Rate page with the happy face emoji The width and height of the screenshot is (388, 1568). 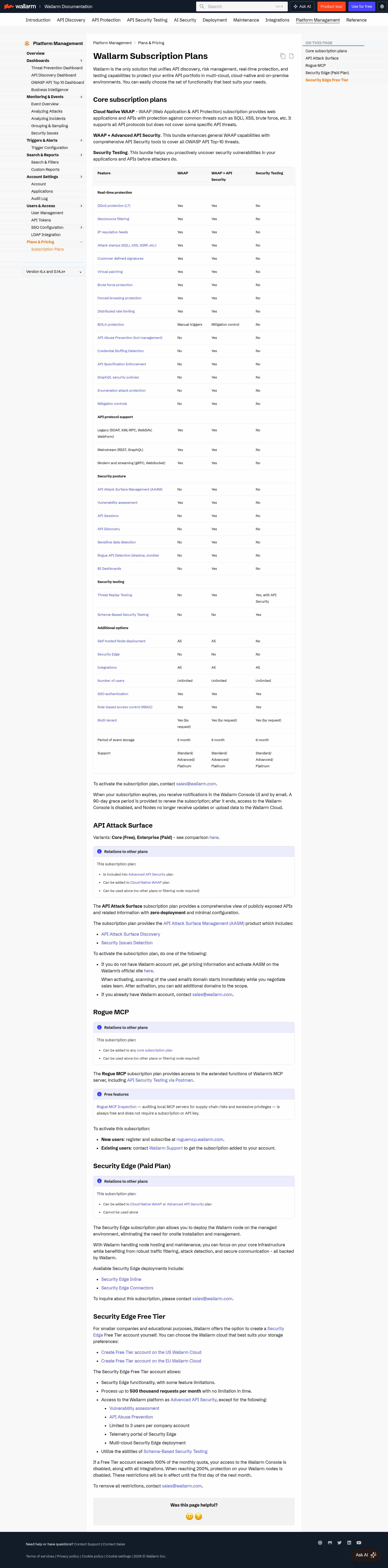[189, 1516]
